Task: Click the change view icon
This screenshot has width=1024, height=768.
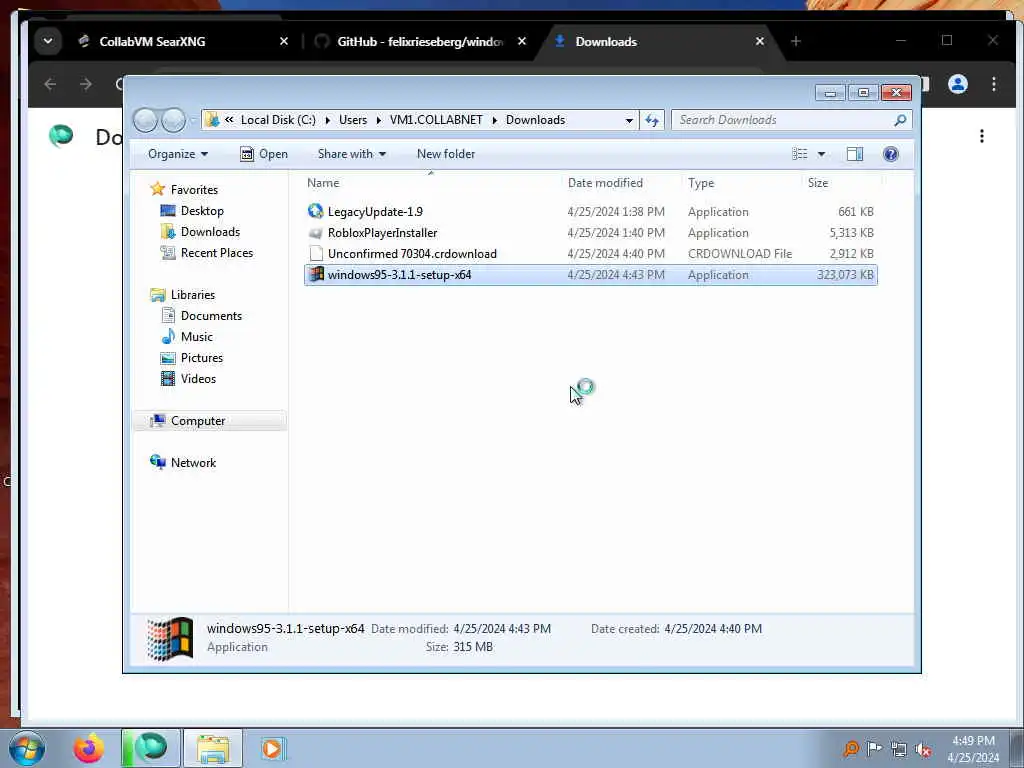Action: [800, 154]
